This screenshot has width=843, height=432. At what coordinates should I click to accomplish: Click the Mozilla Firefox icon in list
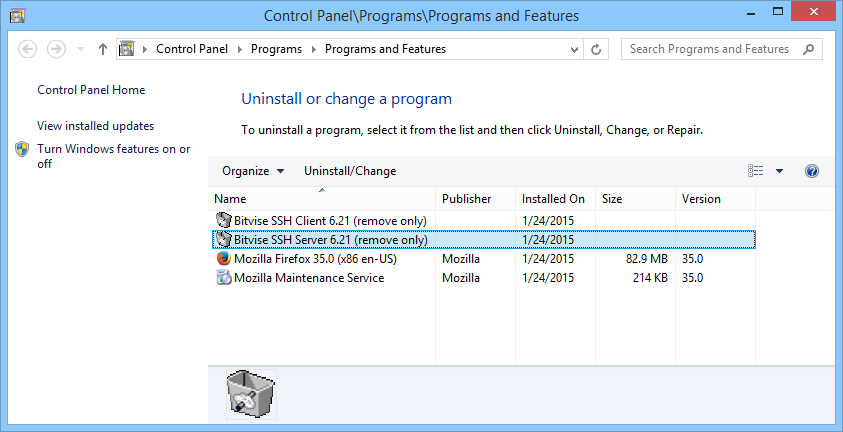point(223,258)
